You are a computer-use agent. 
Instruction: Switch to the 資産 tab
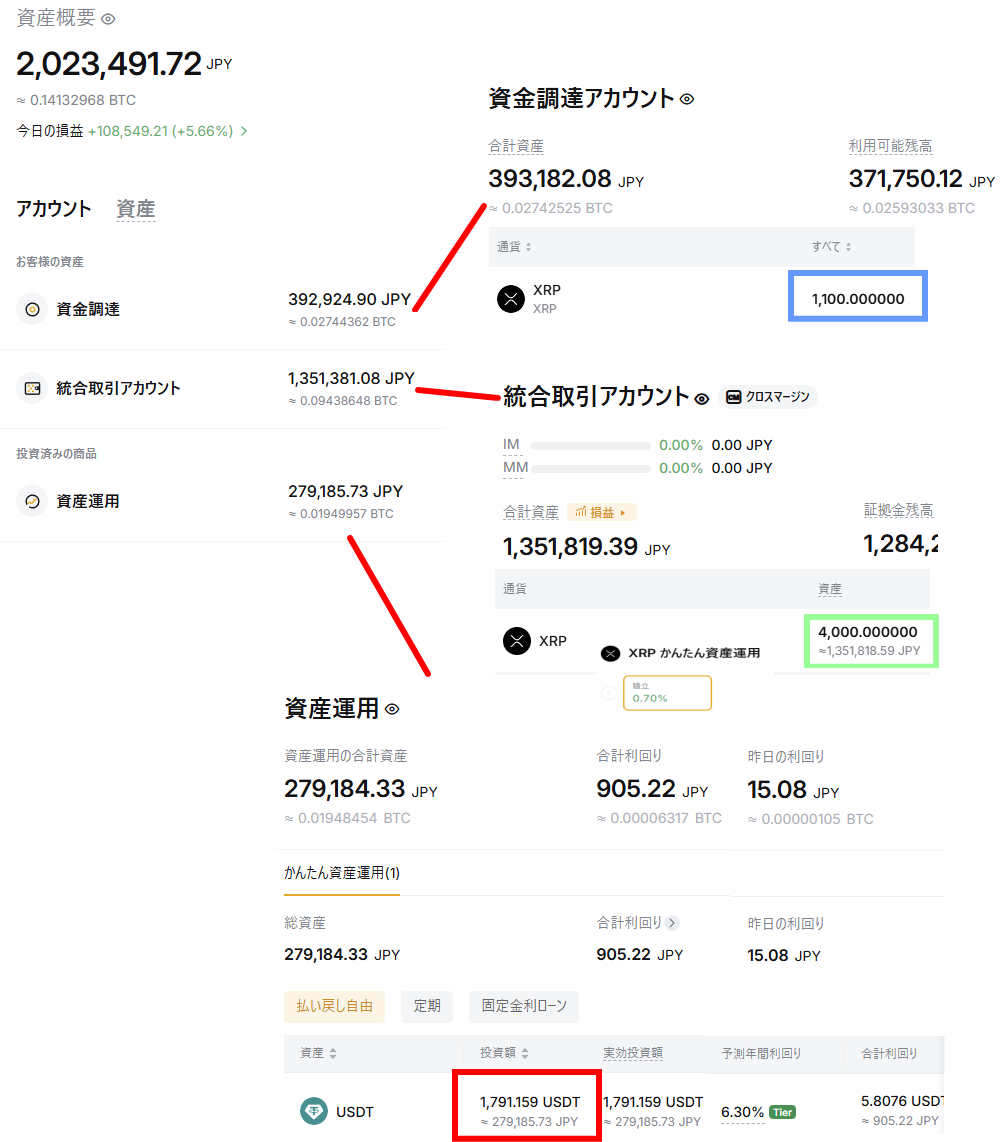(x=136, y=209)
